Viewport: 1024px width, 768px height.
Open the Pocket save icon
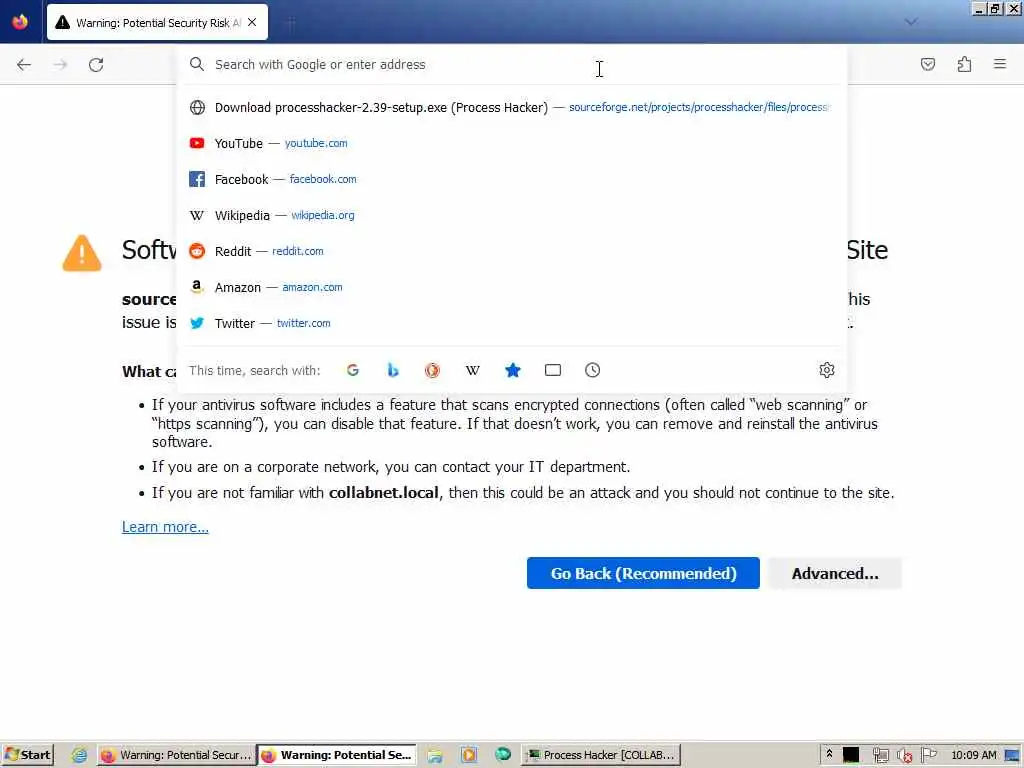coord(927,64)
